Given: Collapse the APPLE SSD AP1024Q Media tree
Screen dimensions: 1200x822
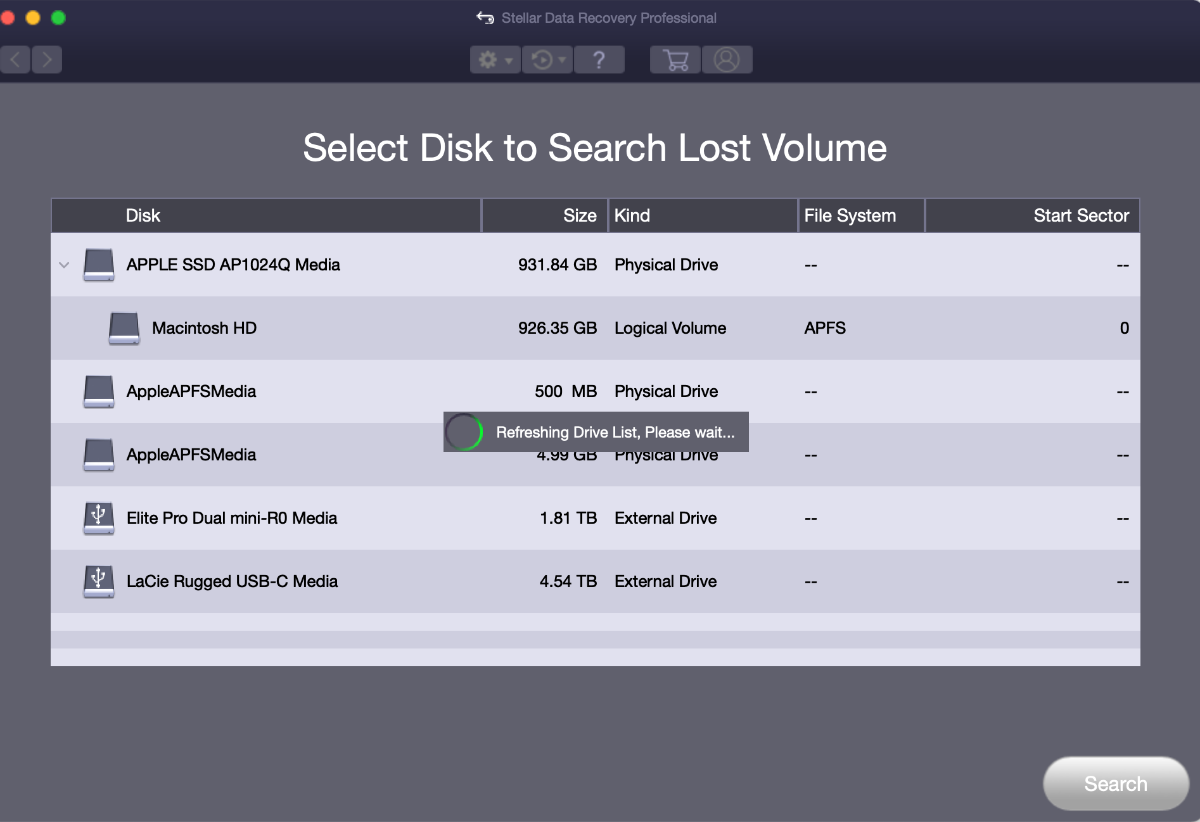Looking at the screenshot, I should click(64, 265).
